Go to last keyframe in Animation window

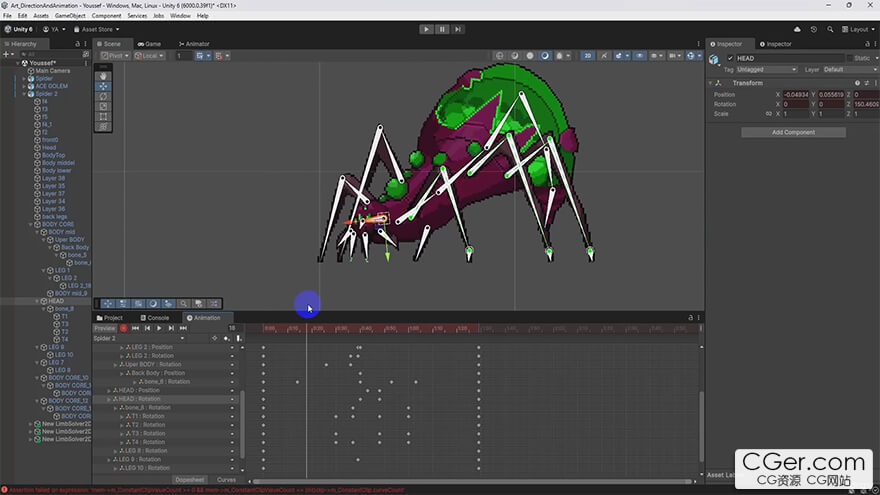[x=184, y=328]
